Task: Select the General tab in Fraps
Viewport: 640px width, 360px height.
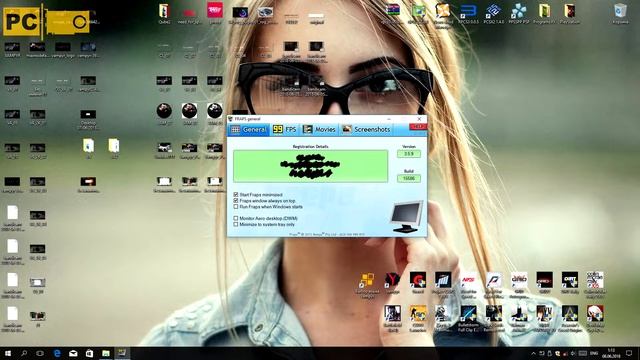Action: tap(248, 129)
